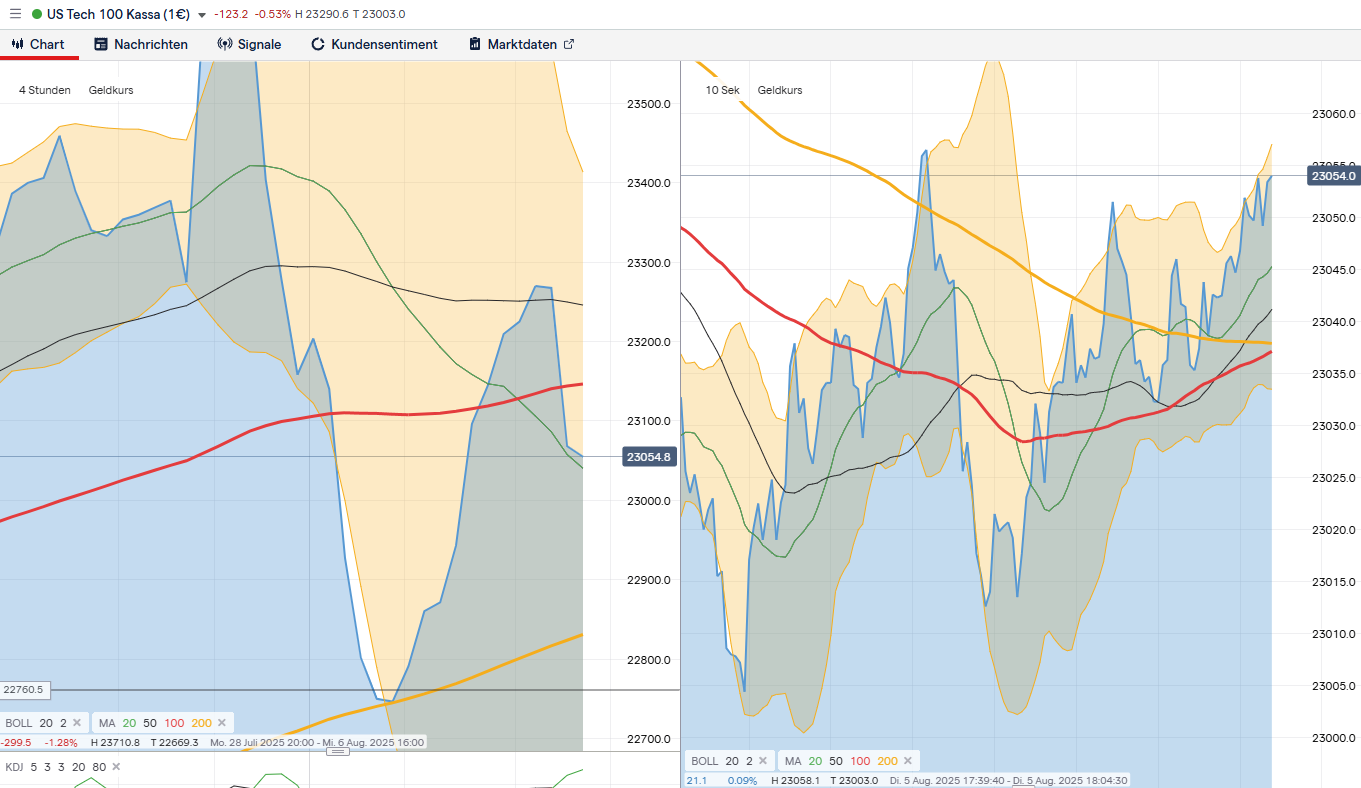Click the 23500.0 label on left price axis
Screen dimensions: 1361x788
click(x=648, y=104)
